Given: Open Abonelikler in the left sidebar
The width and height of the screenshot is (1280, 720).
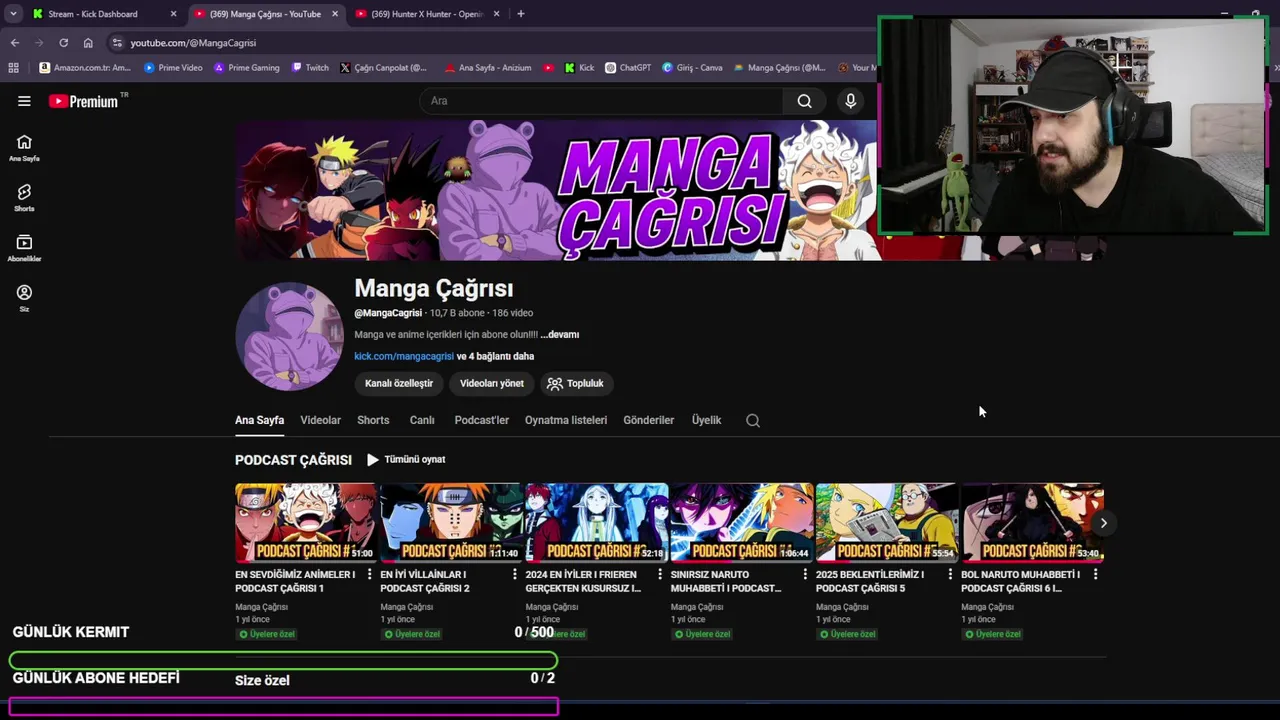Looking at the screenshot, I should (x=24, y=248).
